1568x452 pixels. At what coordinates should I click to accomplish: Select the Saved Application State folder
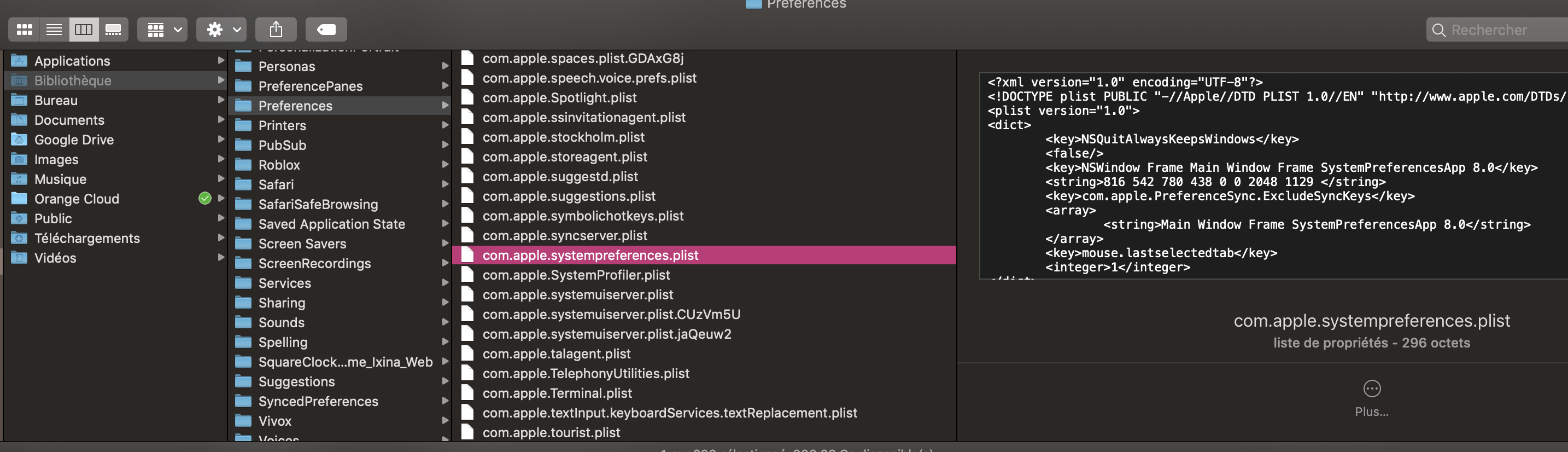click(331, 224)
